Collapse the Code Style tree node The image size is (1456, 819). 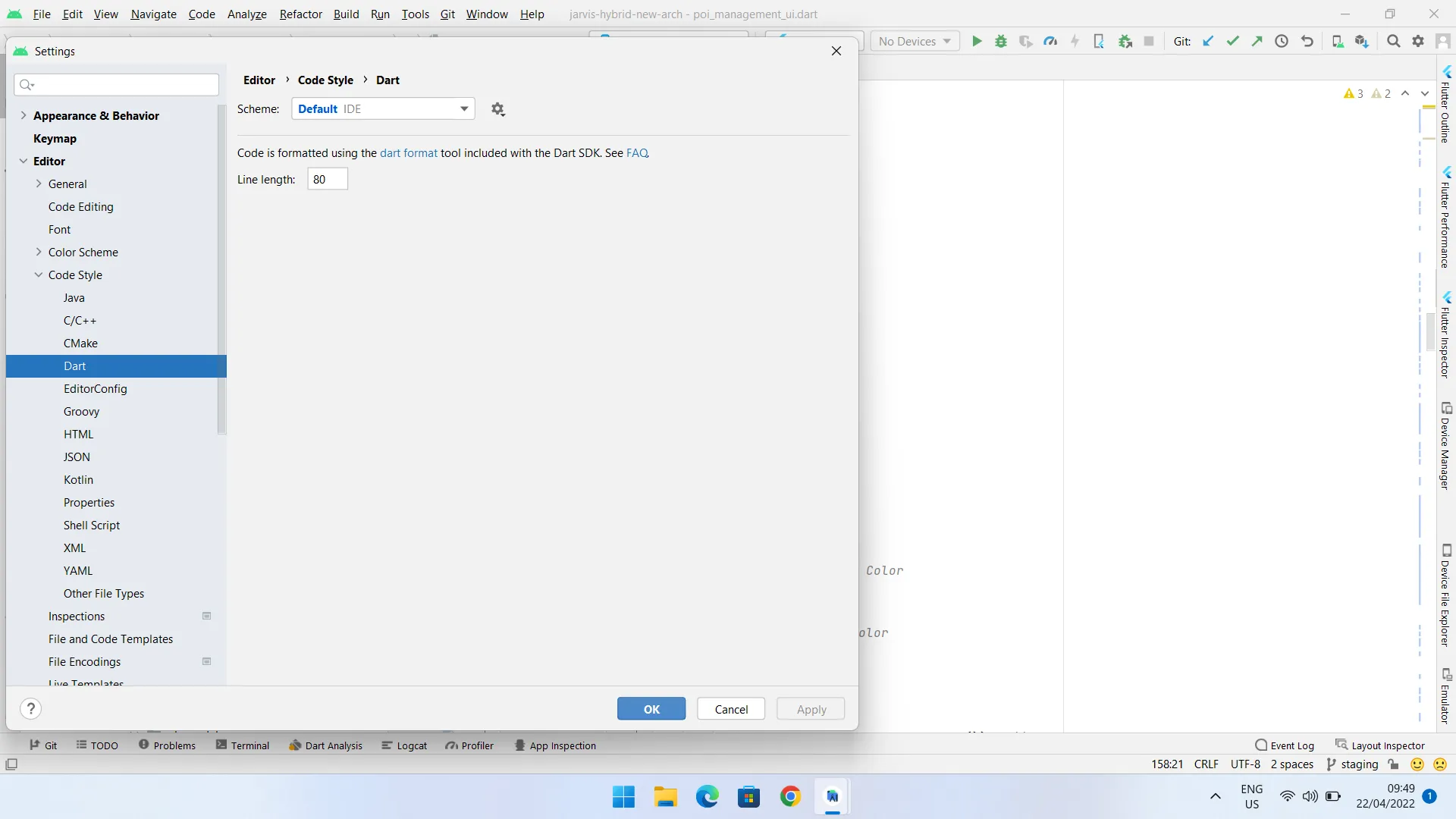pyautogui.click(x=39, y=275)
